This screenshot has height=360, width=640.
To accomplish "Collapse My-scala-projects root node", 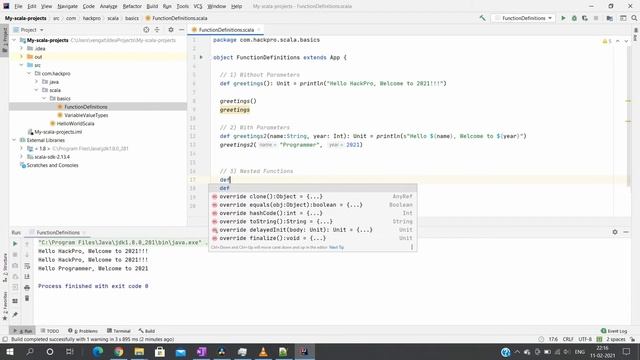I will tap(14, 40).
